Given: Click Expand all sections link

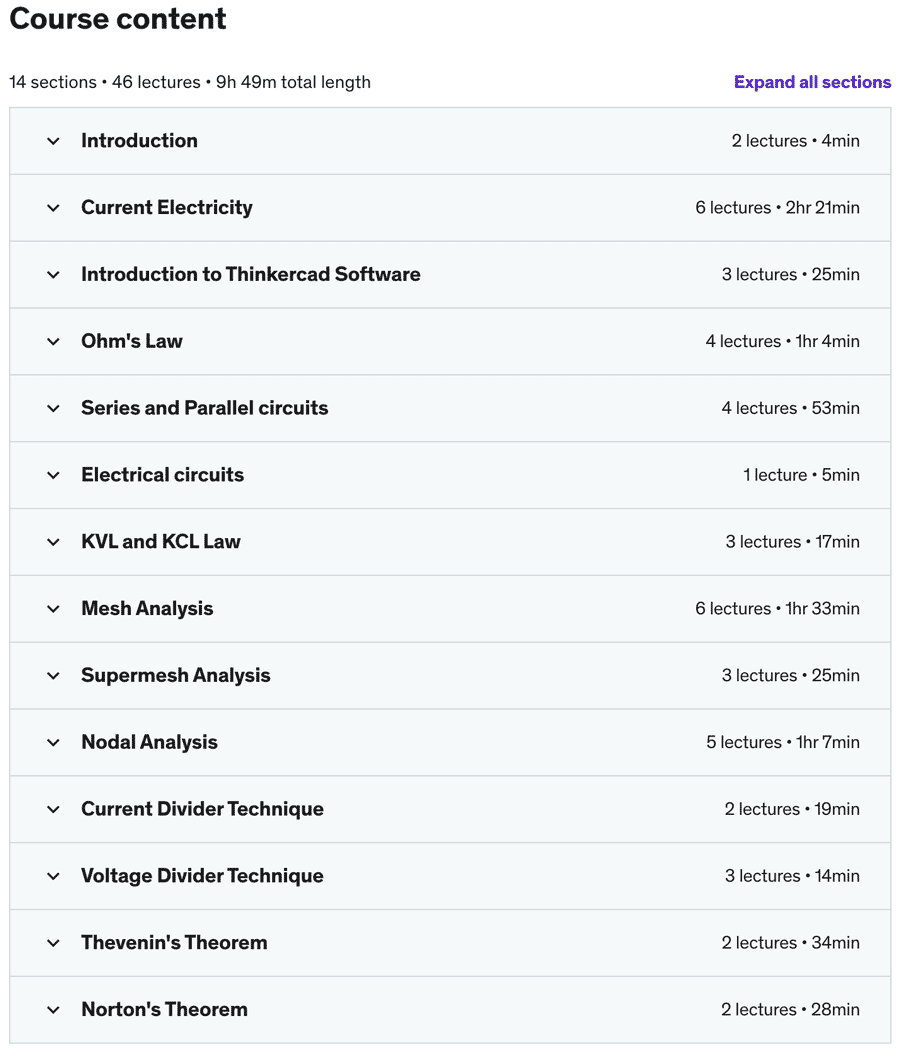Looking at the screenshot, I should pos(812,82).
